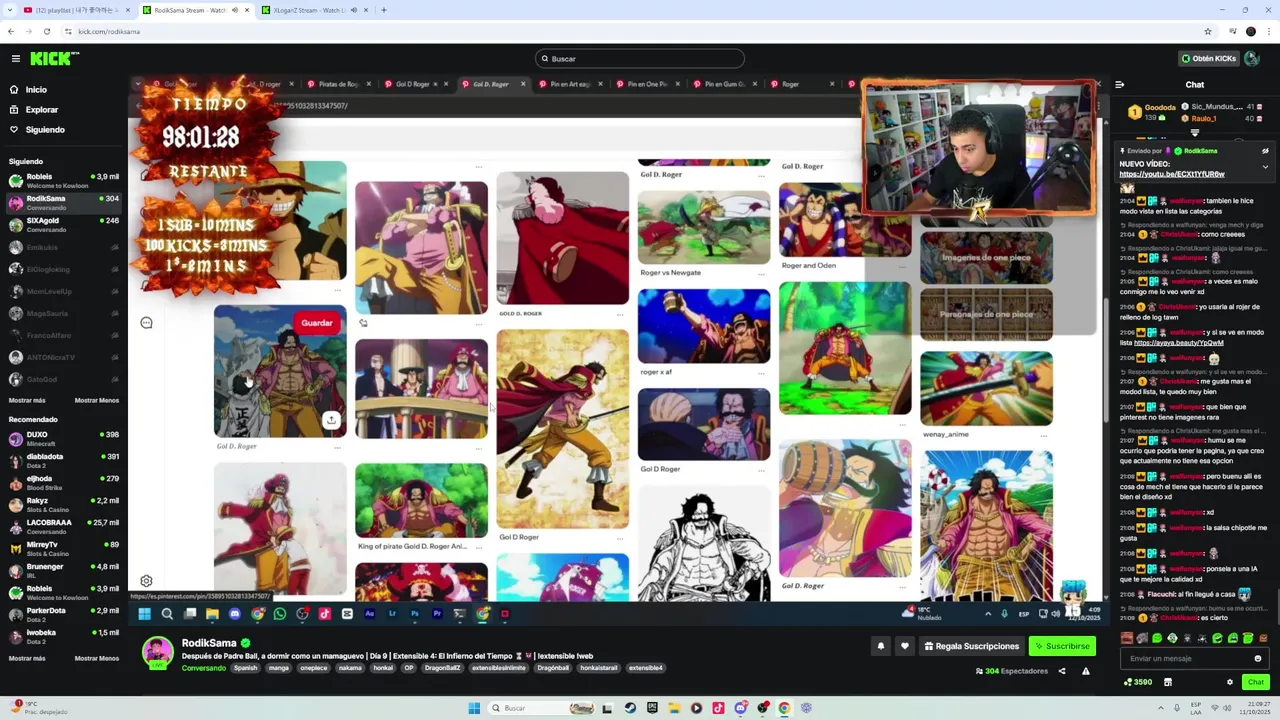Open a new browser tab with plus

click(x=384, y=10)
